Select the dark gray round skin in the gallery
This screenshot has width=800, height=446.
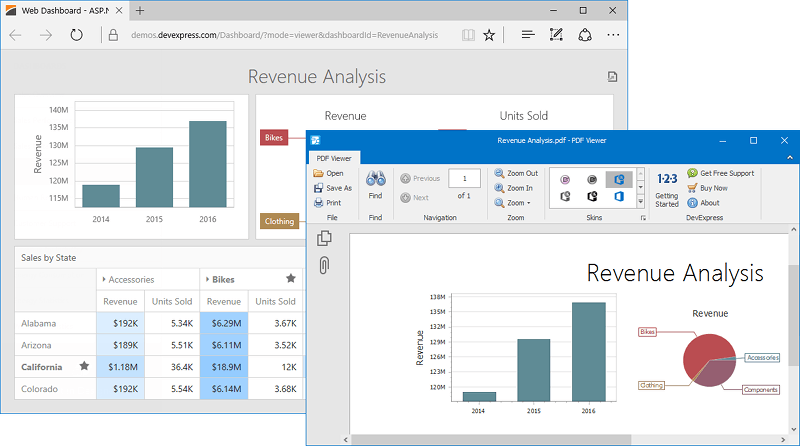(592, 180)
